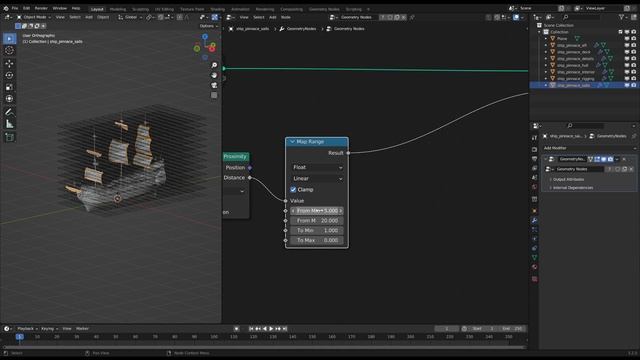Click the To Max 0.000 field
The image size is (640, 360).
click(x=317, y=240)
